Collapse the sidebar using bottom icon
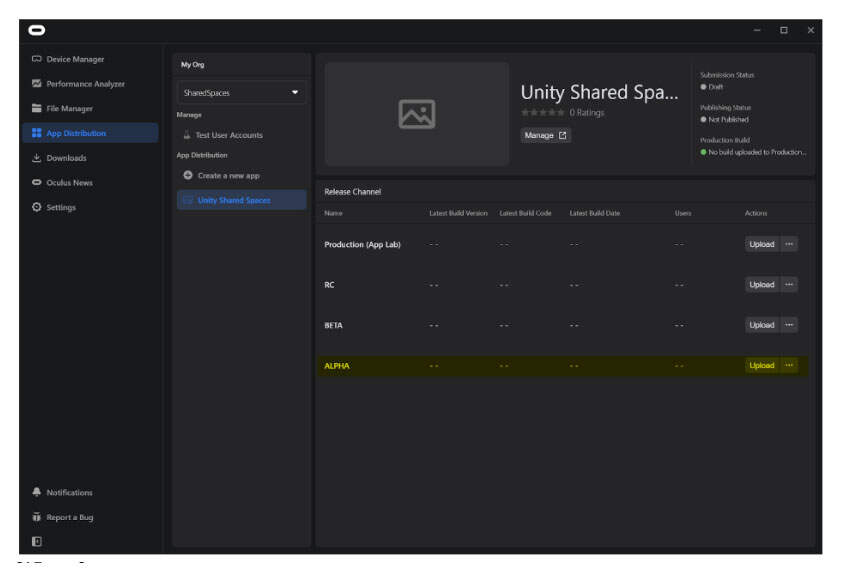Viewport: 842px width, 572px height. [x=37, y=541]
